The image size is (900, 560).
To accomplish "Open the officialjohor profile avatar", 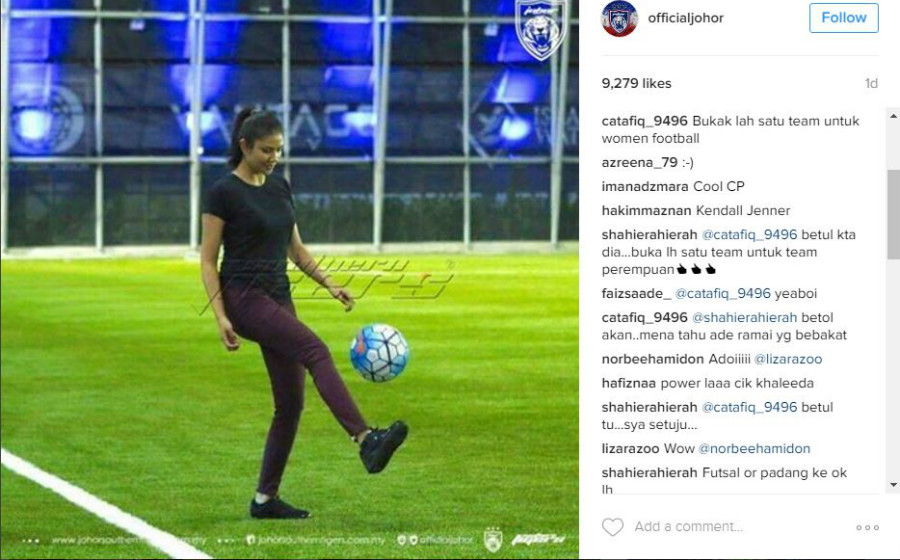I will click(x=619, y=18).
